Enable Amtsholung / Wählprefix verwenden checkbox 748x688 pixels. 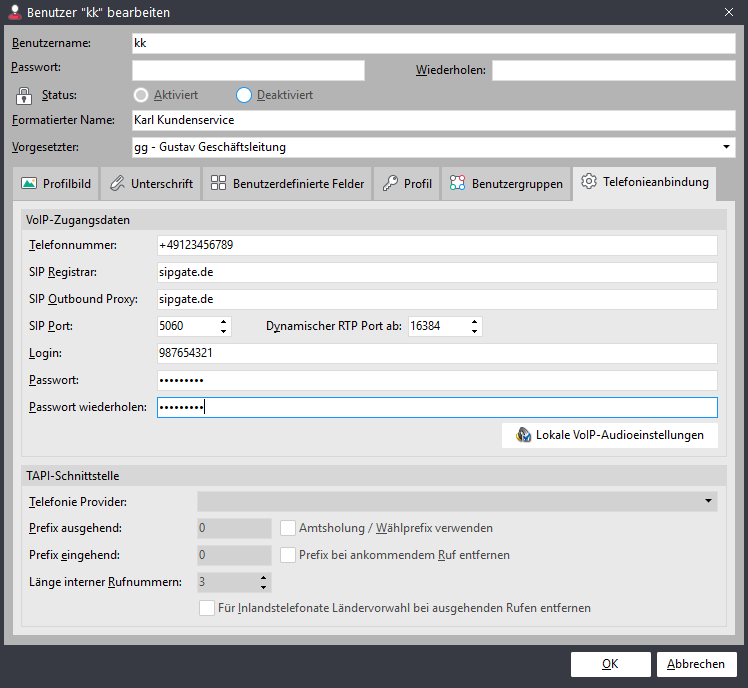click(x=288, y=528)
